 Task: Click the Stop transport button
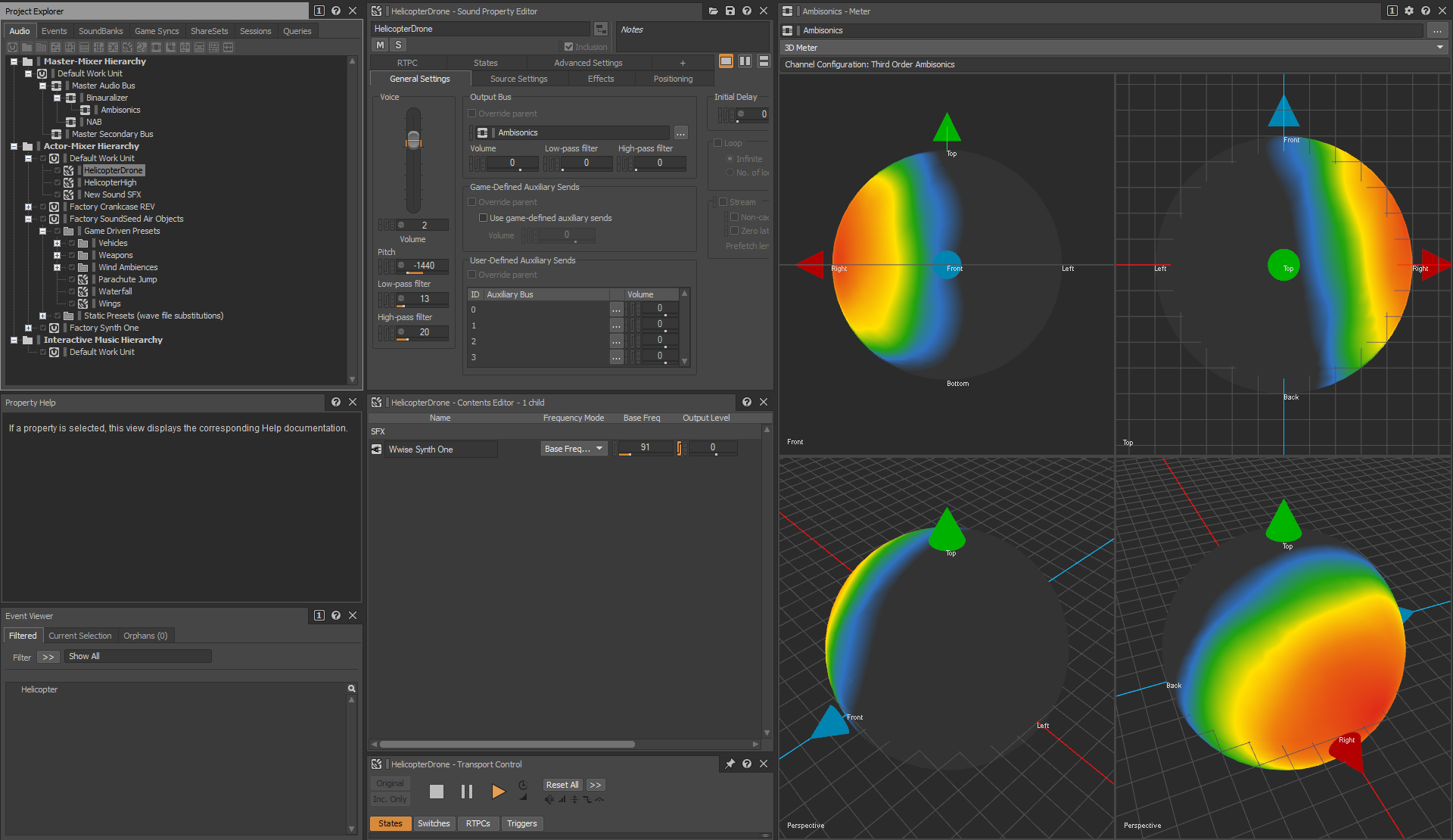436,792
